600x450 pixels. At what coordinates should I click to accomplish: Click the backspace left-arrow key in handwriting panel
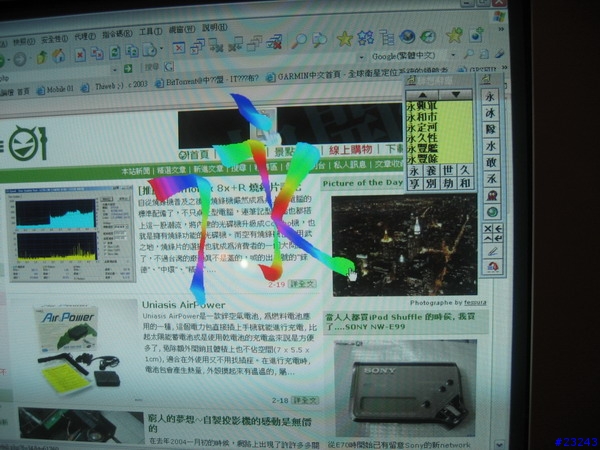[x=498, y=229]
